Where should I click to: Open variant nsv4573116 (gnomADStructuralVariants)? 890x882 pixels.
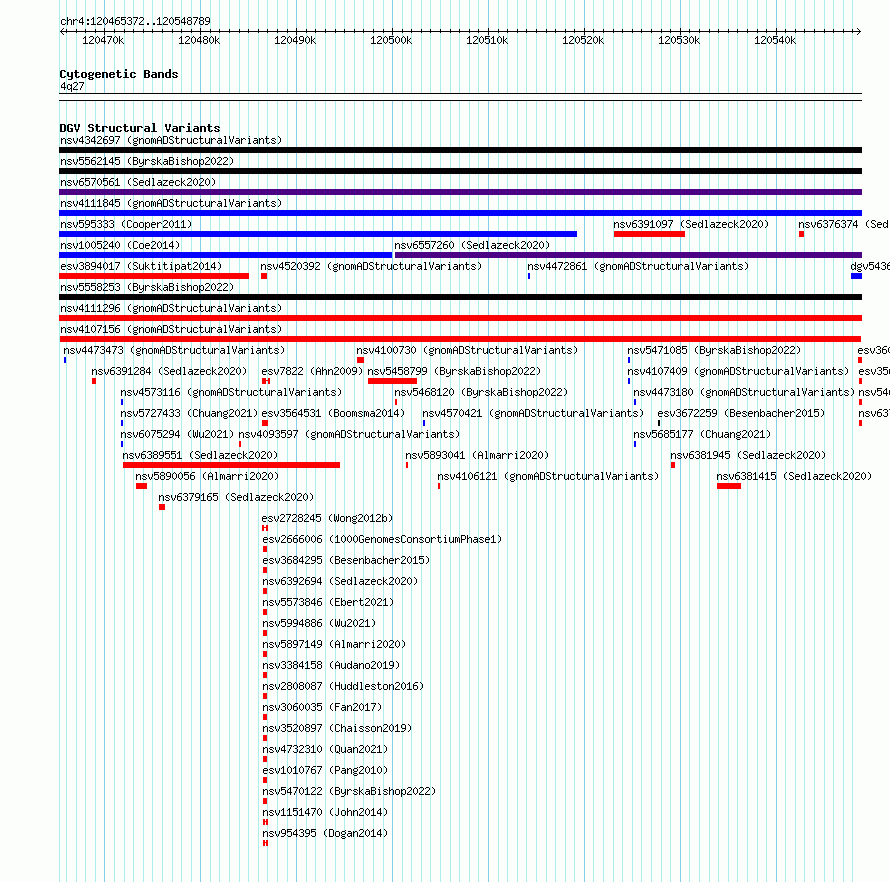click(x=231, y=392)
